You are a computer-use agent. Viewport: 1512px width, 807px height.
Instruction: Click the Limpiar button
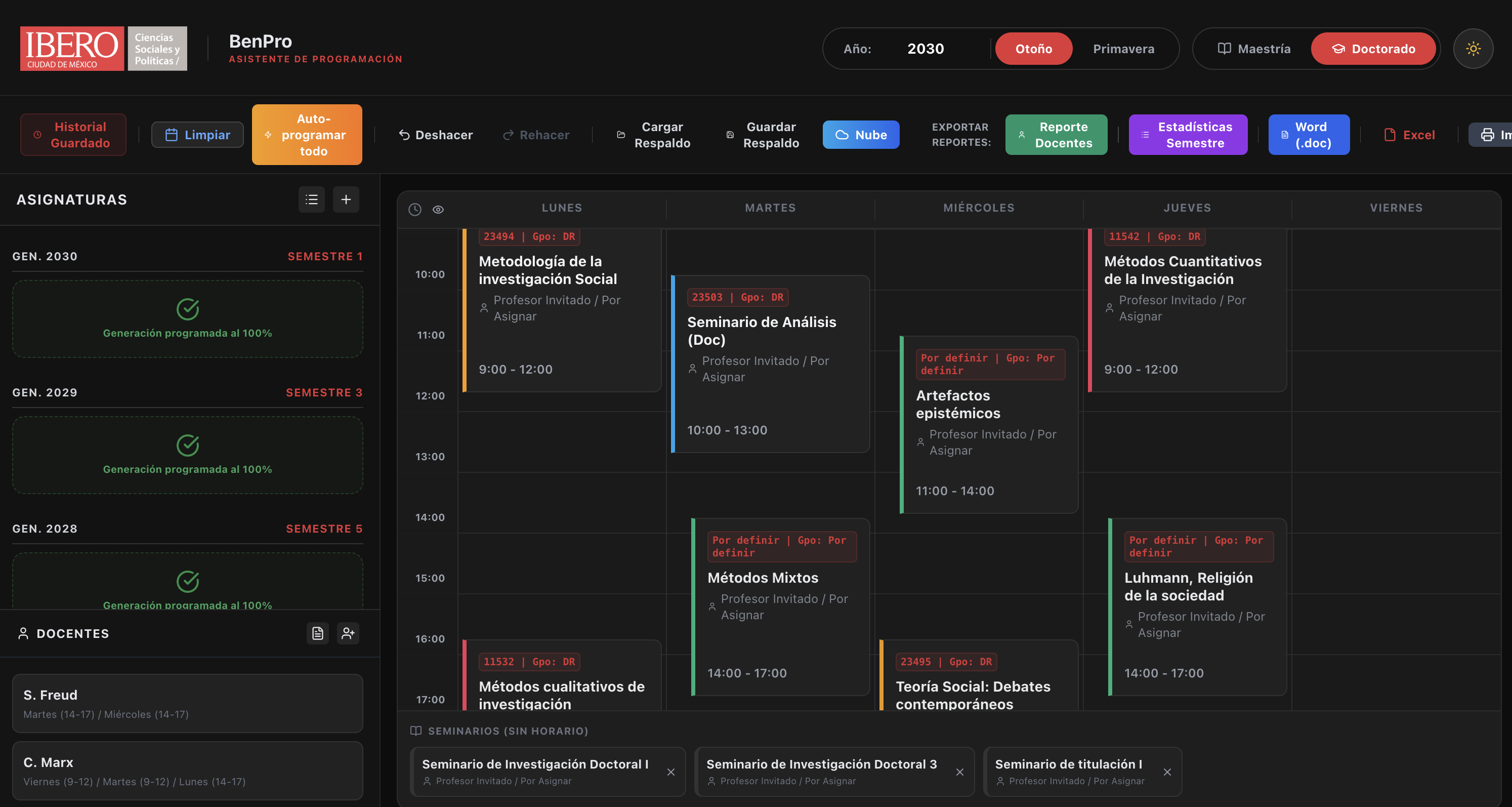click(x=197, y=135)
